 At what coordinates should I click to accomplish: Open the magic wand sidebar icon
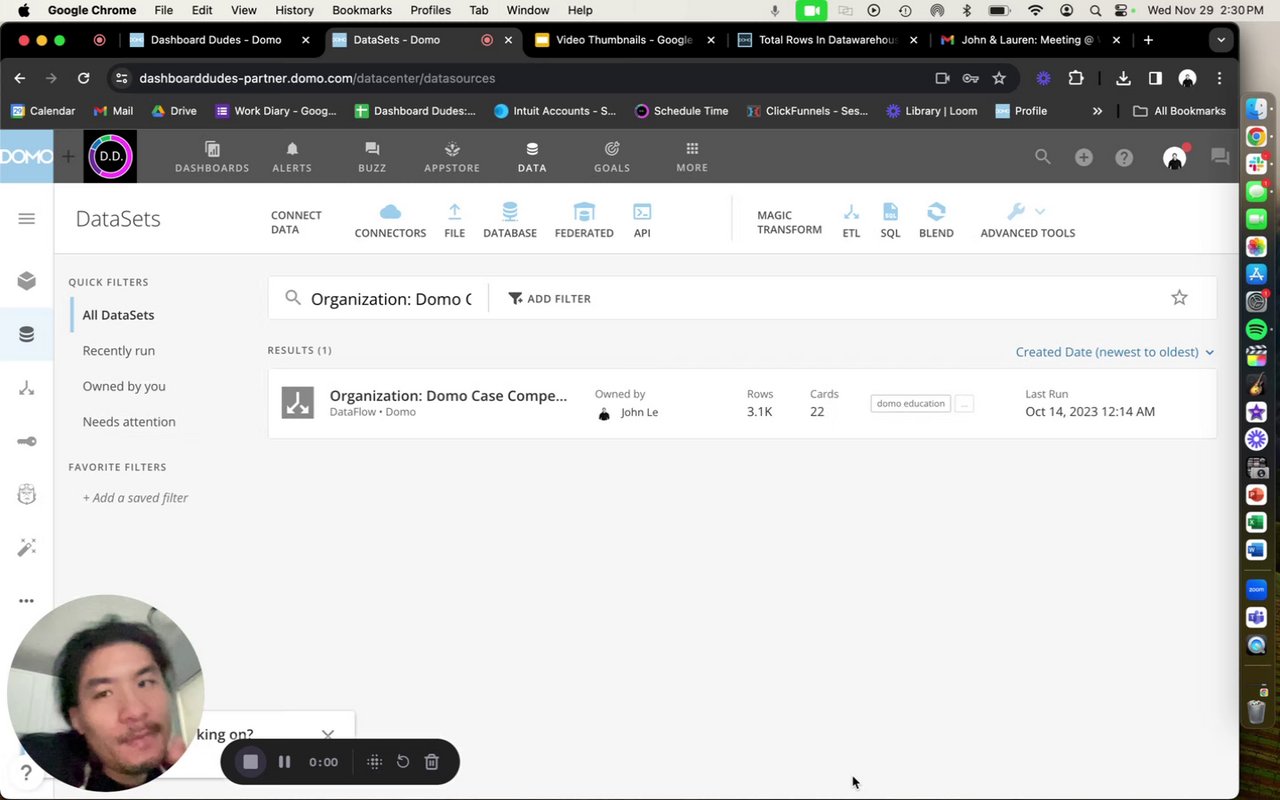click(x=27, y=547)
